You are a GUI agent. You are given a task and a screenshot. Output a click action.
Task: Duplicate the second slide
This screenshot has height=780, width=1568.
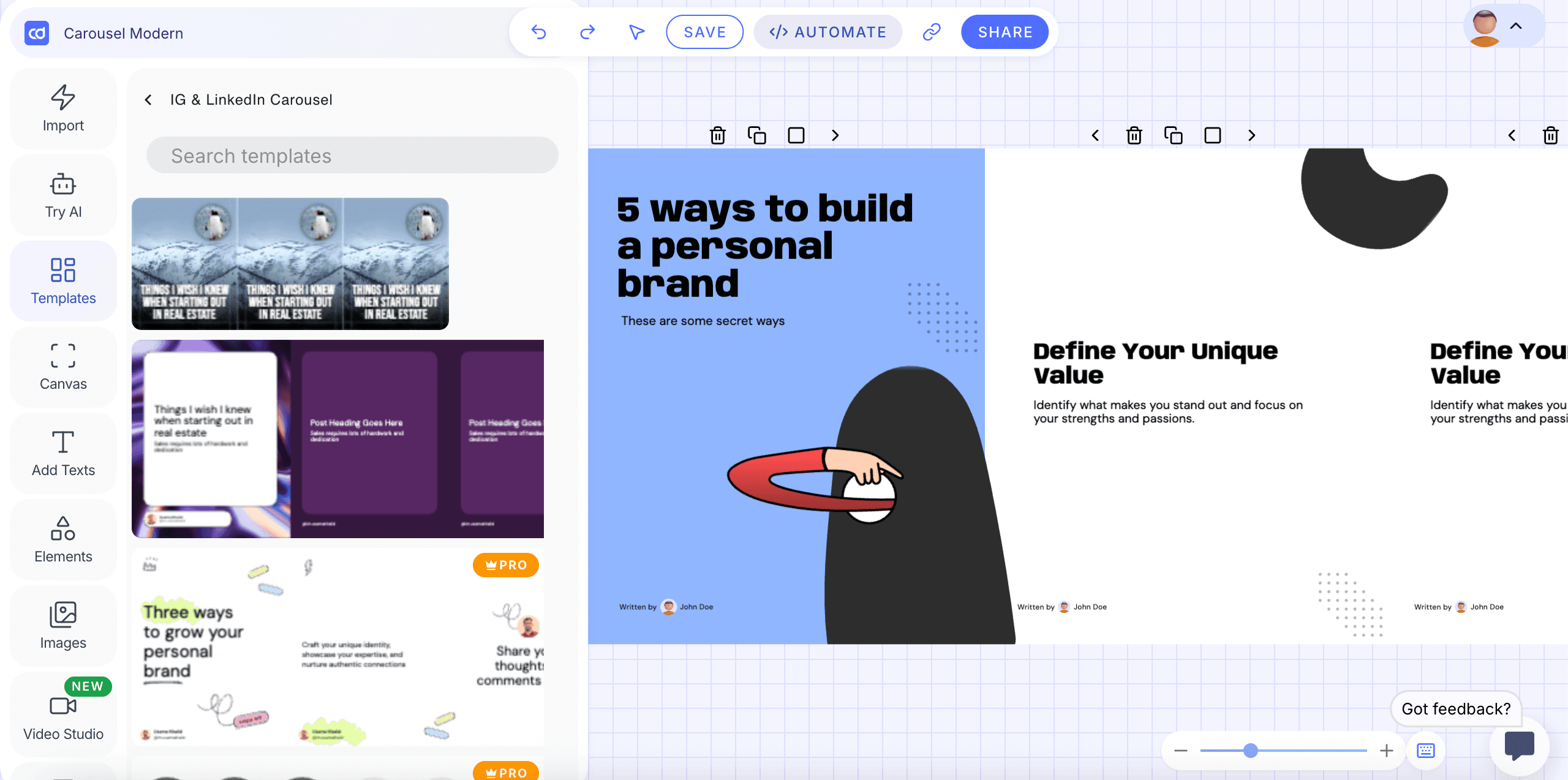[x=1173, y=135]
